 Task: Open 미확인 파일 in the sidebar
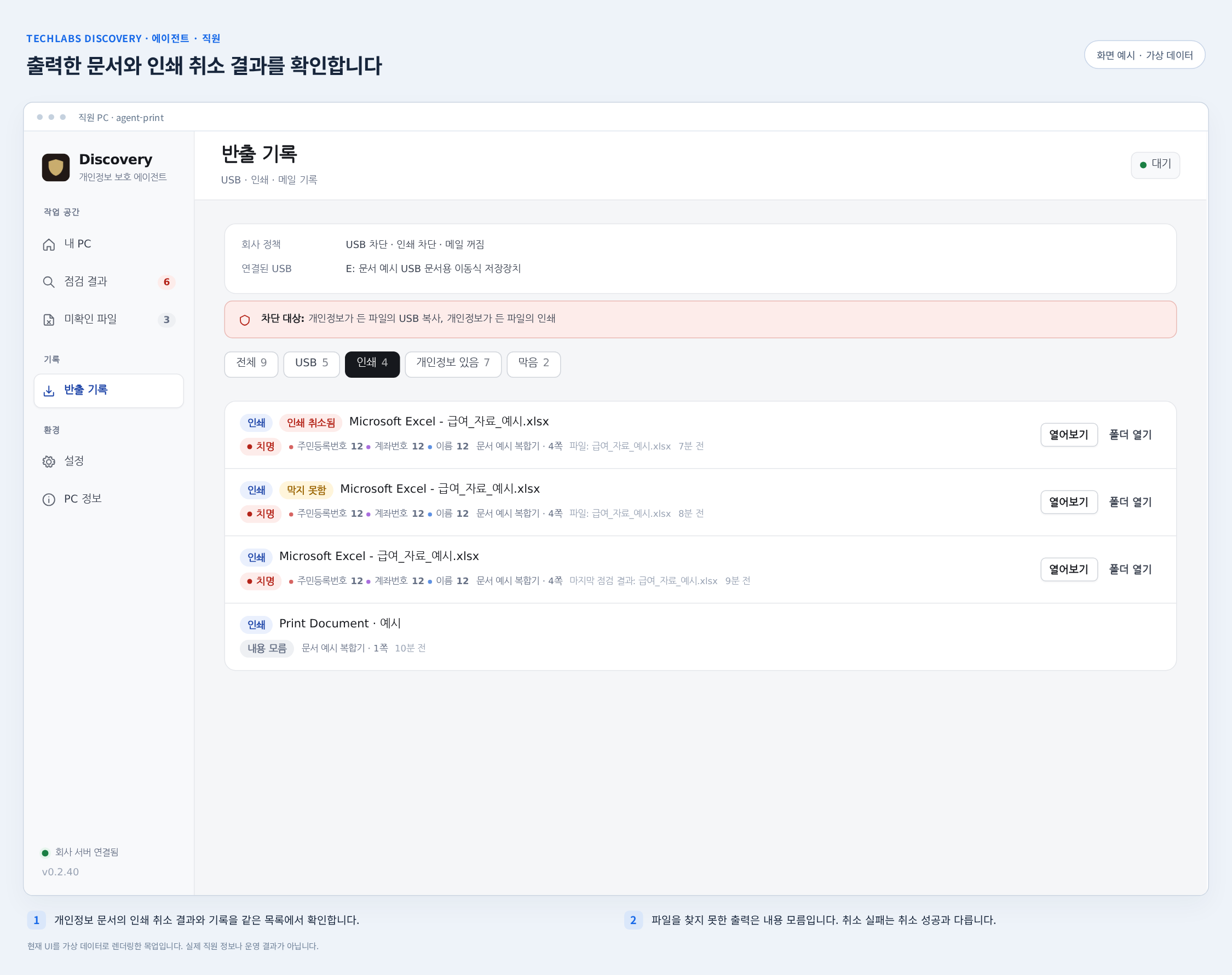pyautogui.click(x=108, y=320)
